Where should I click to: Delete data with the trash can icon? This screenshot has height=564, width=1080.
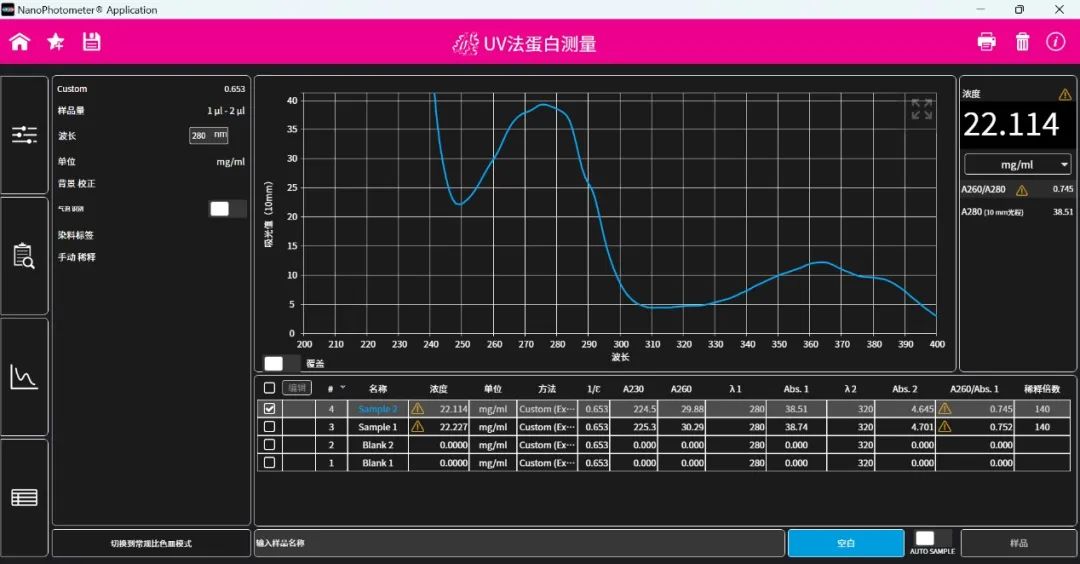click(x=1022, y=42)
